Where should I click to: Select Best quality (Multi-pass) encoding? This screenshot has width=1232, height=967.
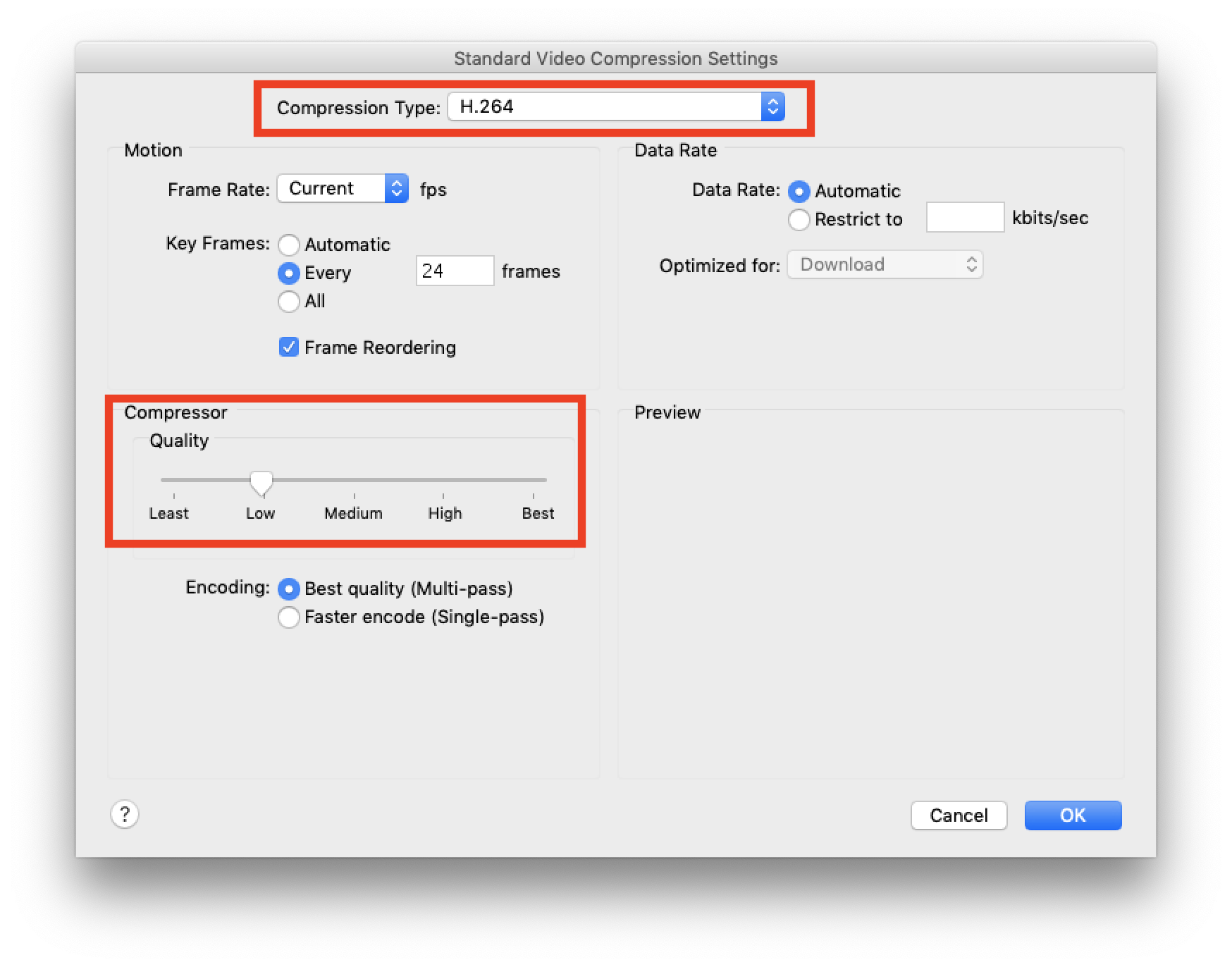pyautogui.click(x=288, y=589)
